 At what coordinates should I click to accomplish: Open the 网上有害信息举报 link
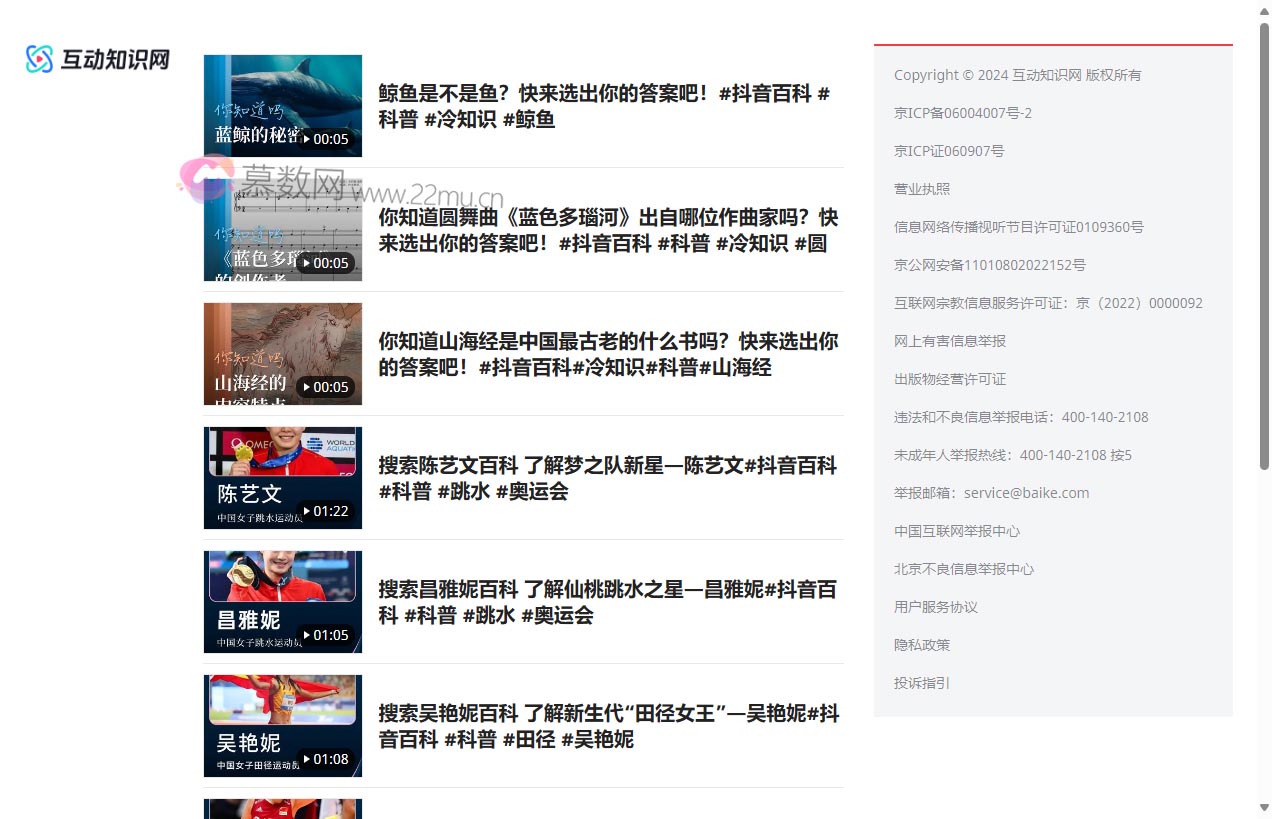949,340
